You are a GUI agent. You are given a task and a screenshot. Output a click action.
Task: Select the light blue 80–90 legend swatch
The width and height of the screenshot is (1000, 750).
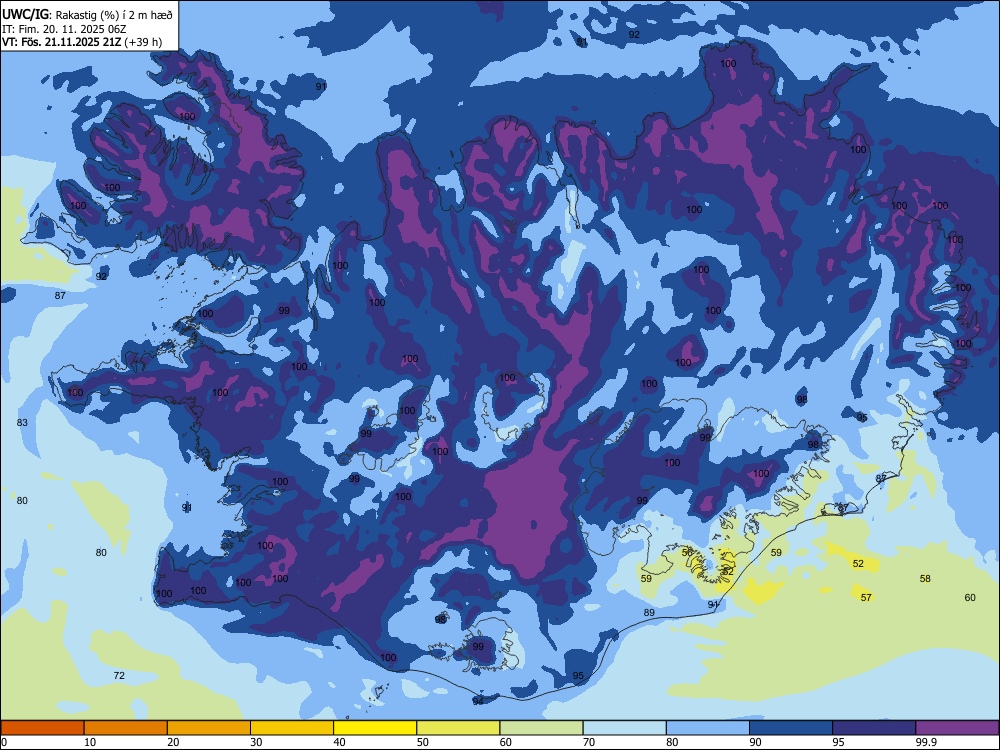[x=708, y=728]
